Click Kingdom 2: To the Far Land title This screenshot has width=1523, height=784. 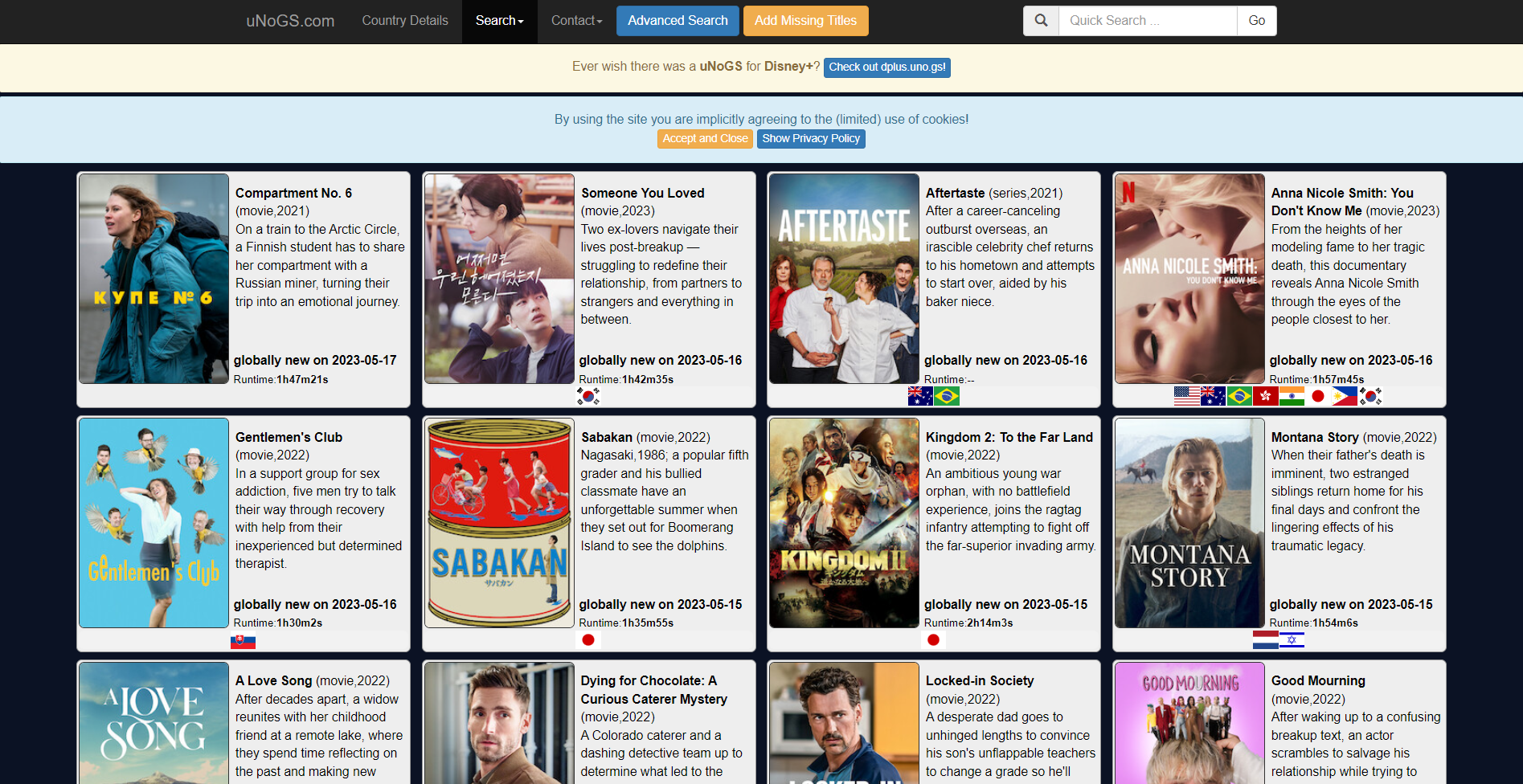pyautogui.click(x=1009, y=437)
